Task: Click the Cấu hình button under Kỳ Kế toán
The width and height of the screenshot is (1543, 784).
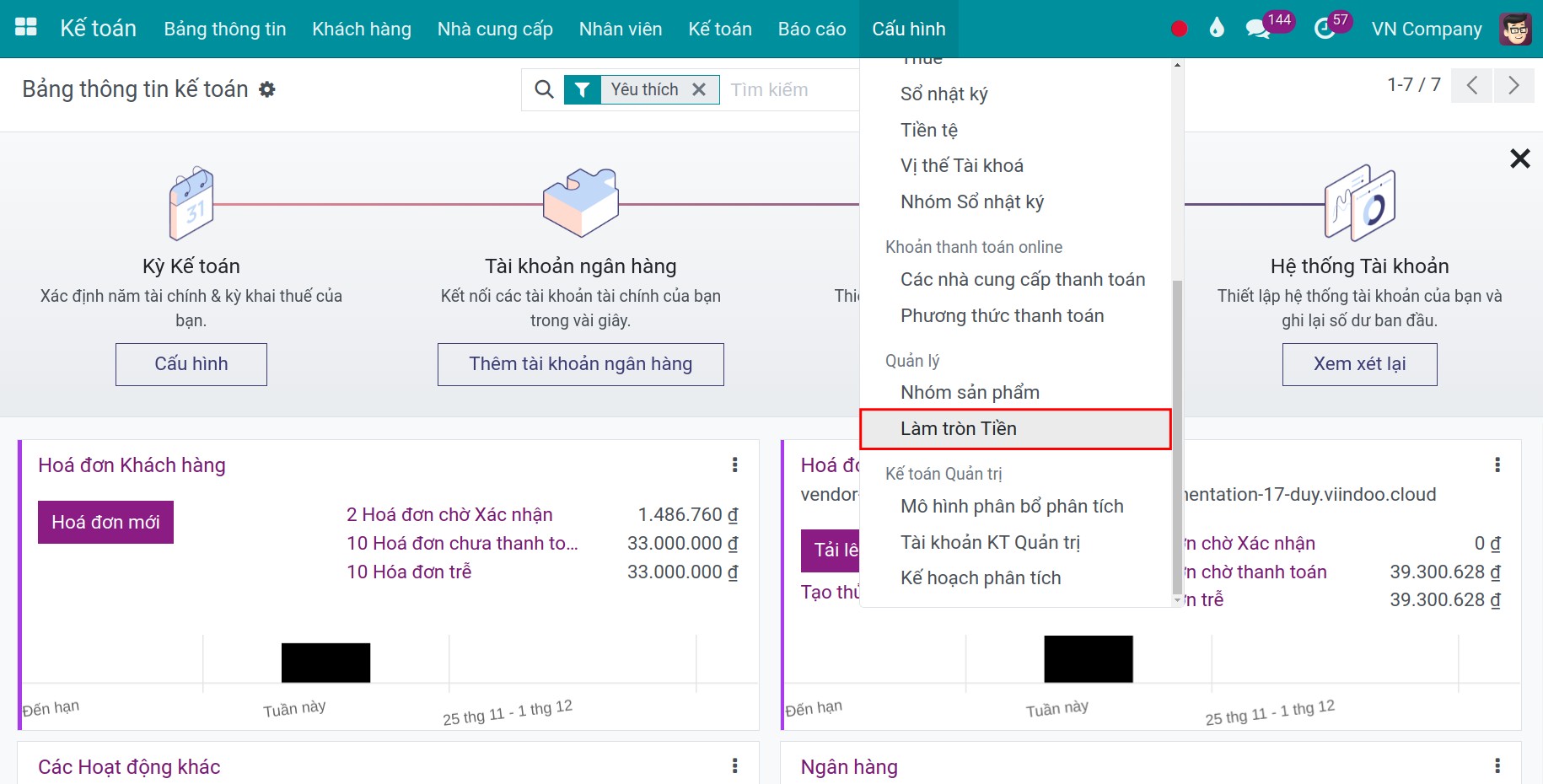Action: click(x=191, y=364)
